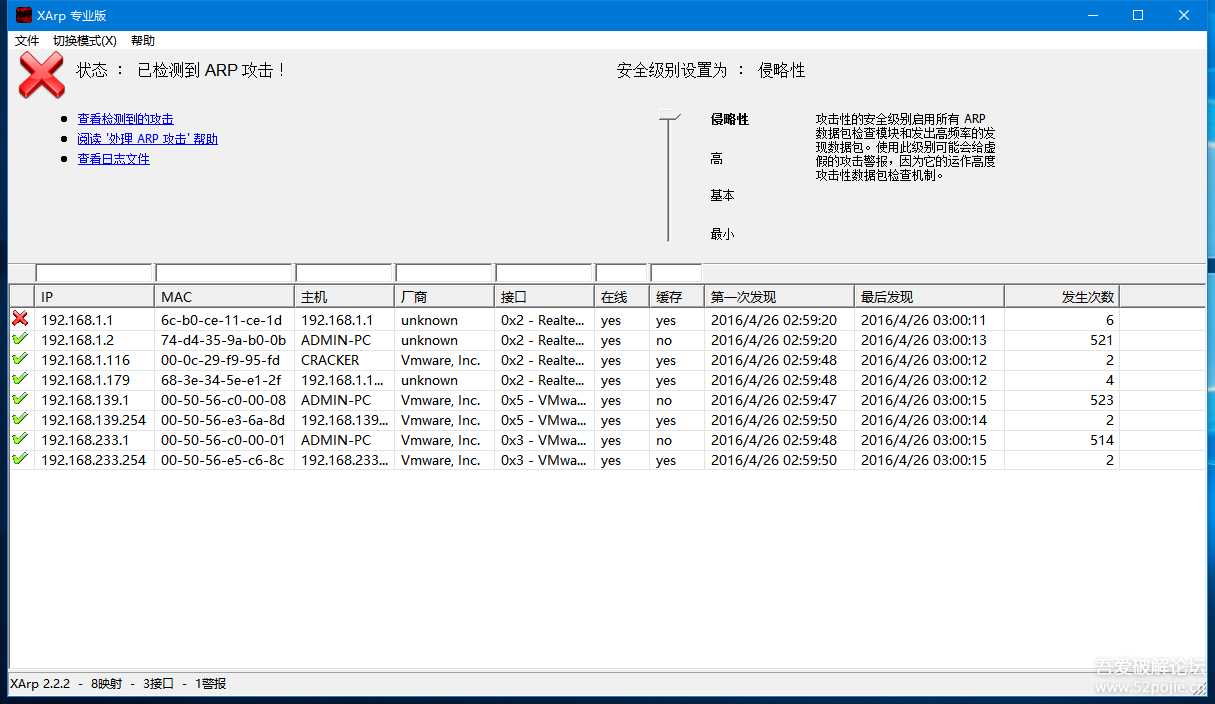Select MAC cell 00-50-56-e5-c6-8c

(222, 460)
